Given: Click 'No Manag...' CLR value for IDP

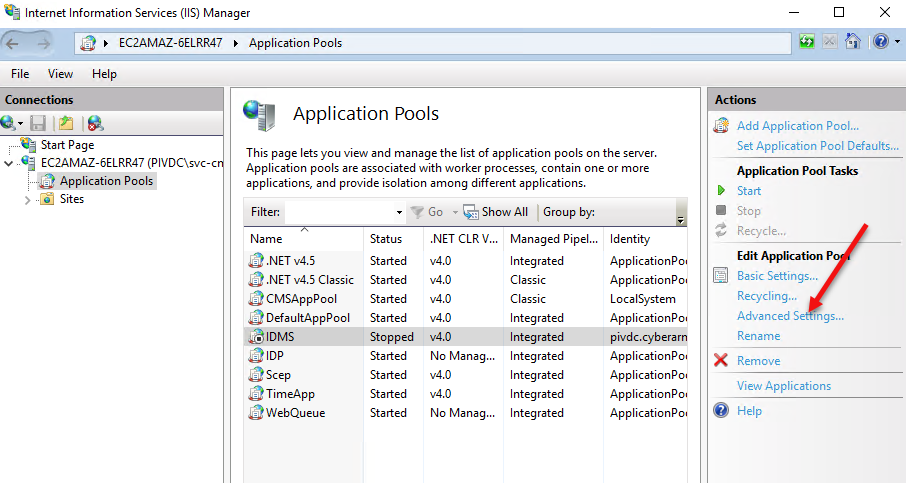Looking at the screenshot, I should [462, 356].
